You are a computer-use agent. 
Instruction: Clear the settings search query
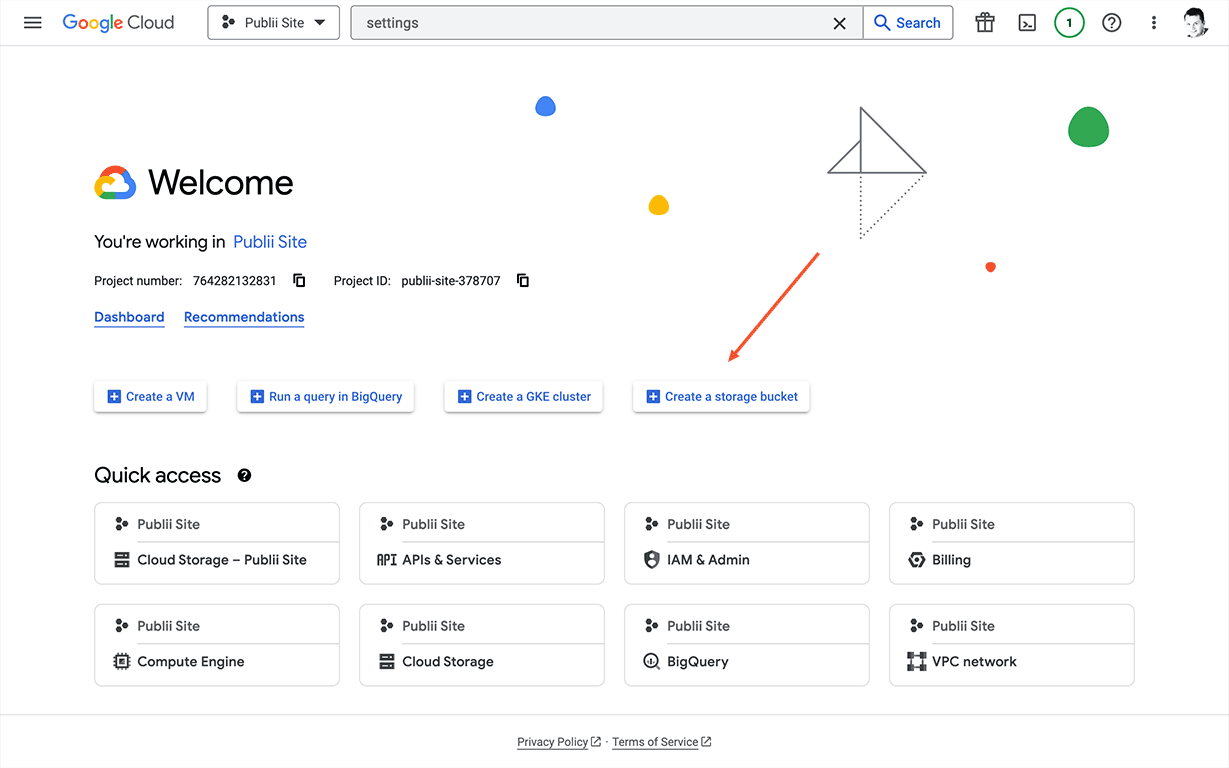click(839, 22)
